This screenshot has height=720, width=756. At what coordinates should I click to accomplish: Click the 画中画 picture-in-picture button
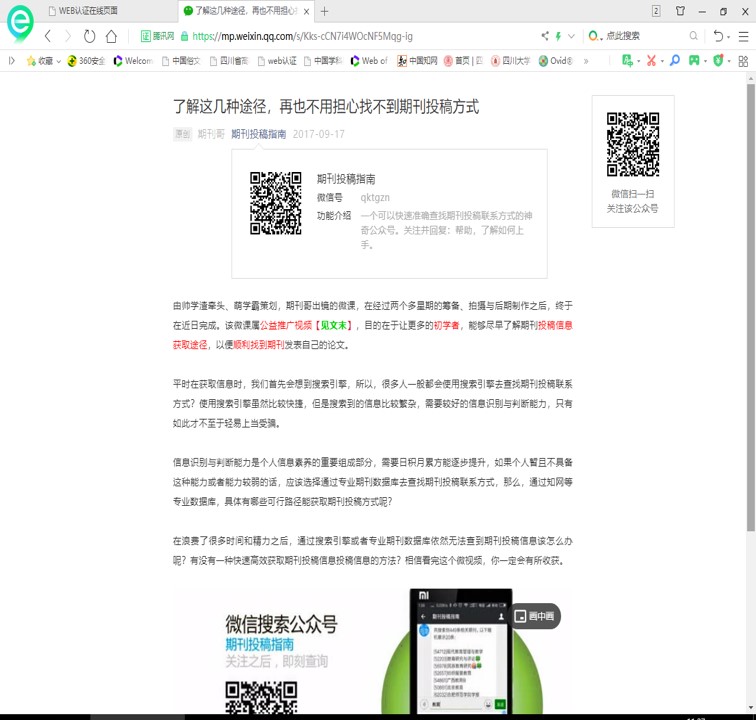tap(534, 616)
